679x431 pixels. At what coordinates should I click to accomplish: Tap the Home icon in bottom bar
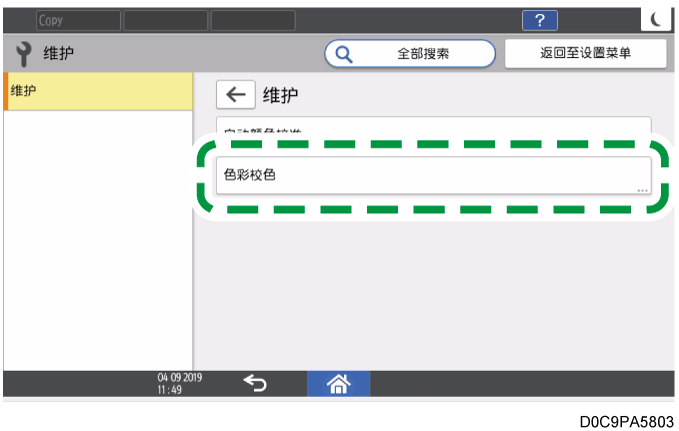point(337,383)
